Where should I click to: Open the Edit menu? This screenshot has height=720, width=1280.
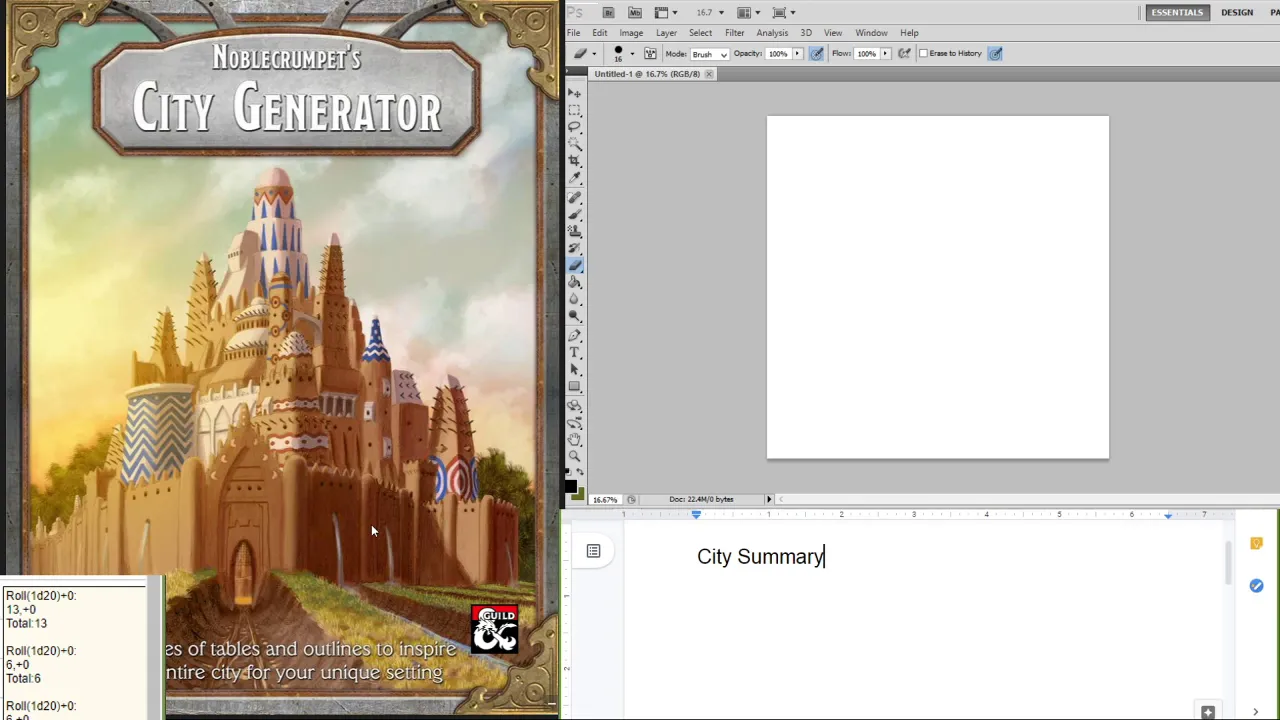click(599, 33)
